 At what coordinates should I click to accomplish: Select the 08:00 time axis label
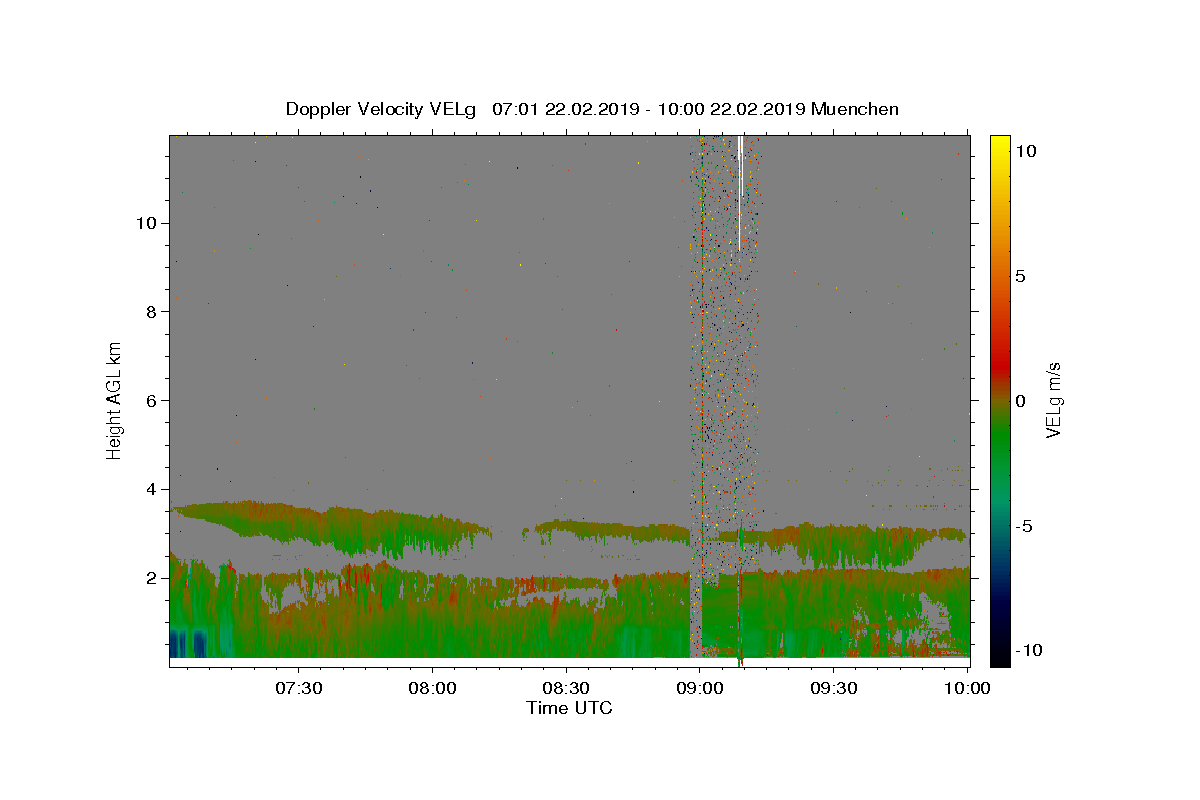pyautogui.click(x=433, y=688)
